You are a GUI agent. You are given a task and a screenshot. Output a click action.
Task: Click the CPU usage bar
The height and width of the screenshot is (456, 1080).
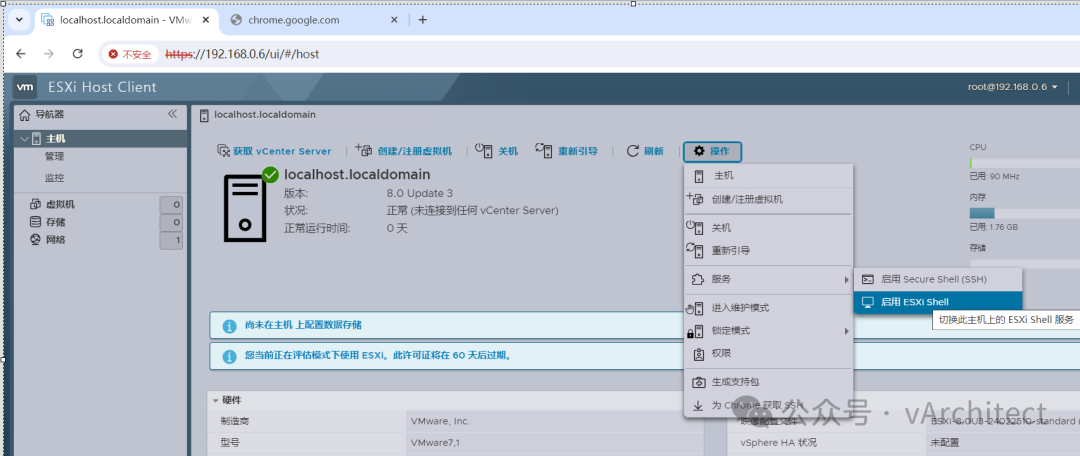pyautogui.click(x=1024, y=163)
